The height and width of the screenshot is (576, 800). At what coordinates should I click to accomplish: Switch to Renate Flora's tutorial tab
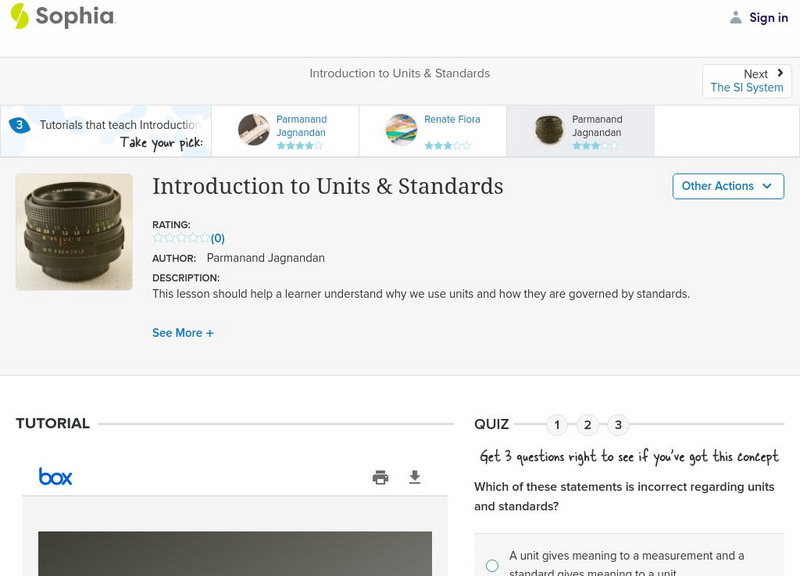pyautogui.click(x=431, y=131)
